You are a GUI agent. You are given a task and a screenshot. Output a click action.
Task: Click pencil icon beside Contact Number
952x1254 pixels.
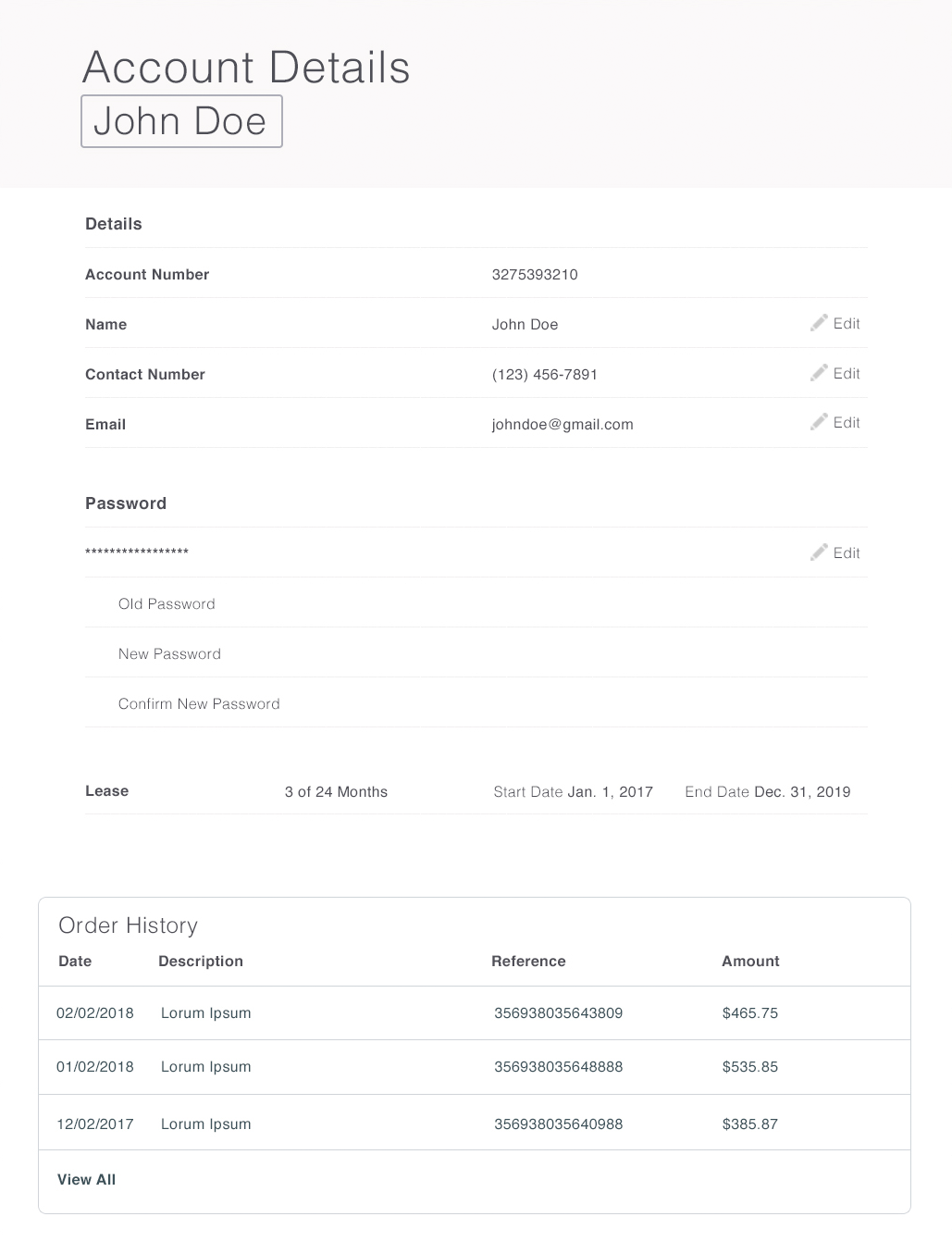pyautogui.click(x=819, y=373)
